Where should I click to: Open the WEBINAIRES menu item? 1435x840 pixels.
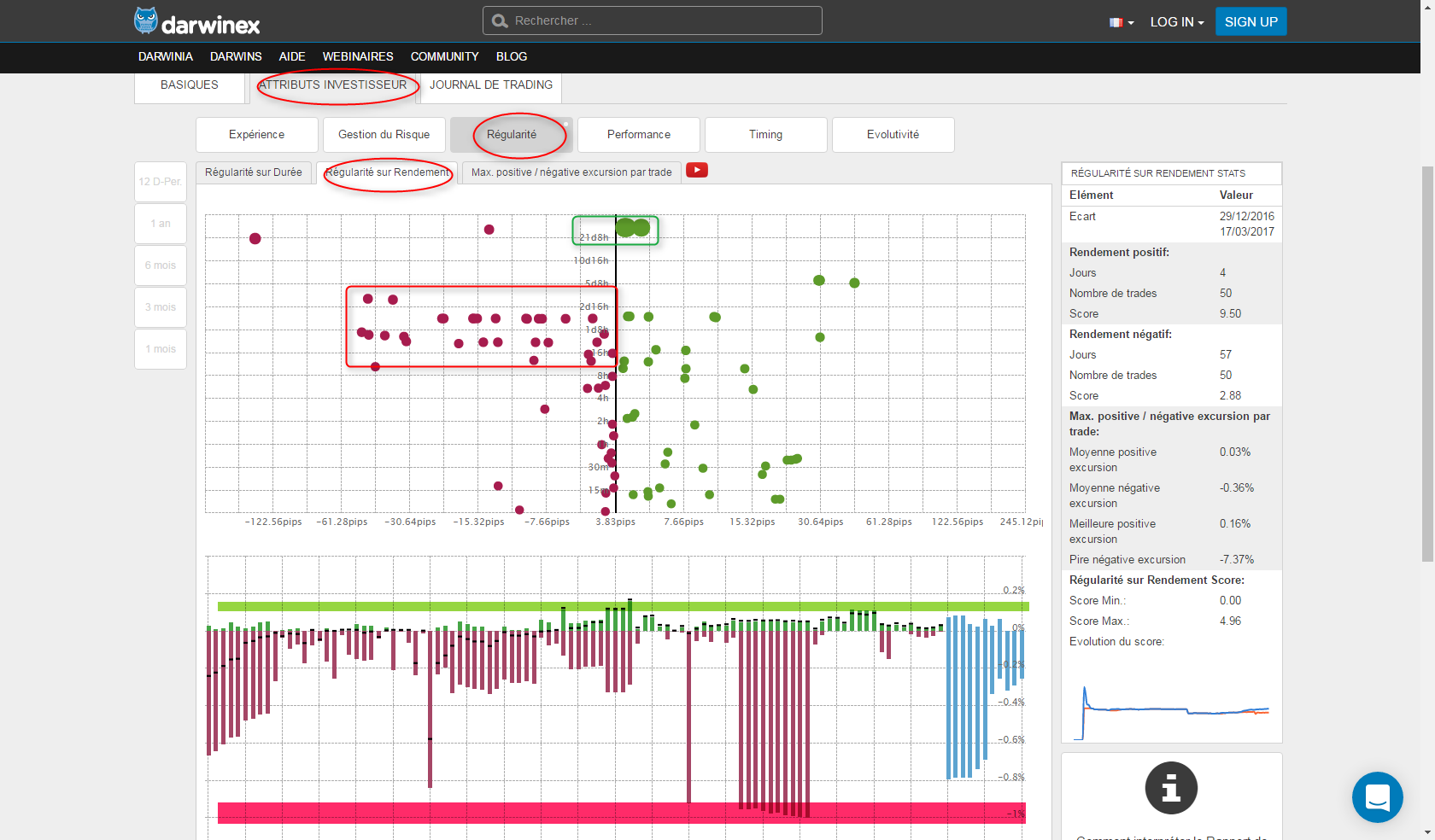358,56
